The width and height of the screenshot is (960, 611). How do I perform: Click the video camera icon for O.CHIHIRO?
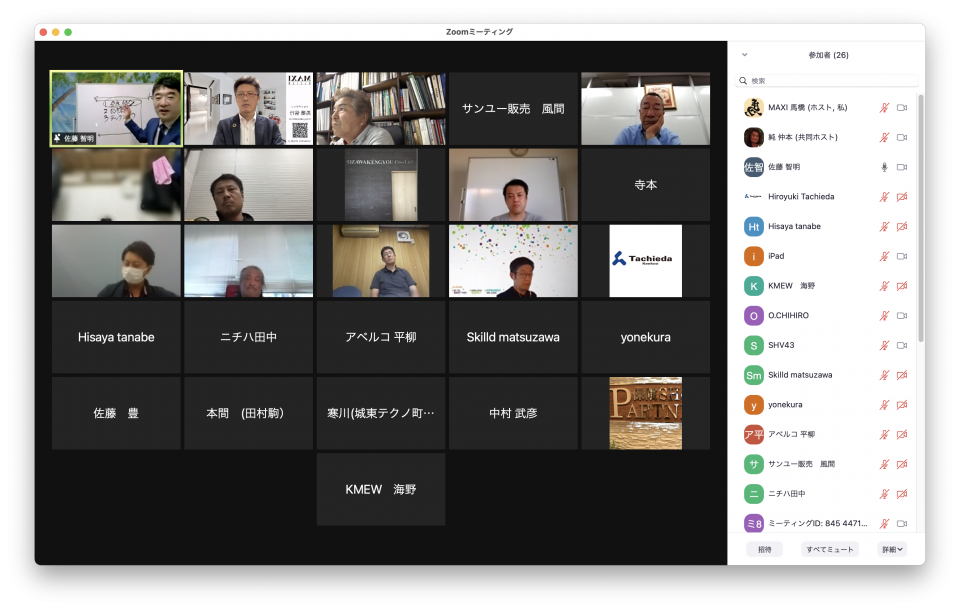(x=902, y=316)
